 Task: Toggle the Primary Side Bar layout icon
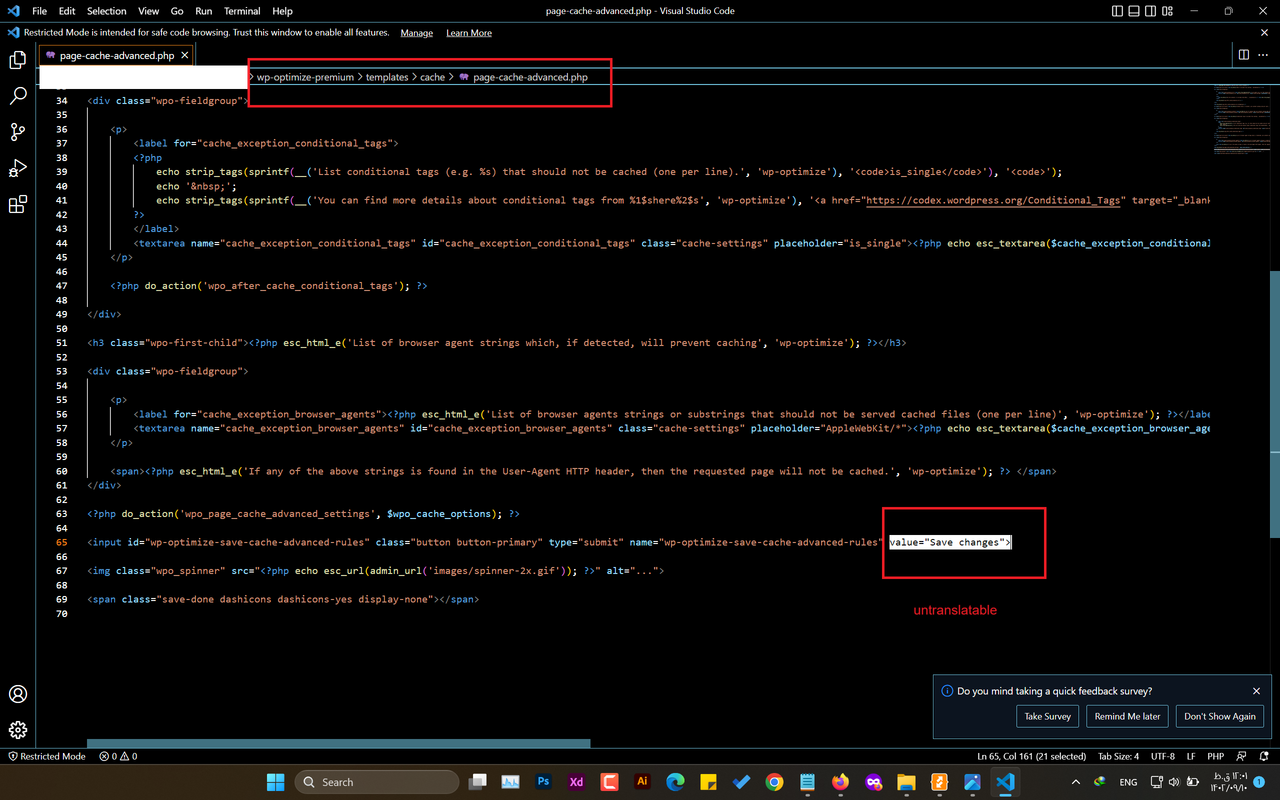1117,11
